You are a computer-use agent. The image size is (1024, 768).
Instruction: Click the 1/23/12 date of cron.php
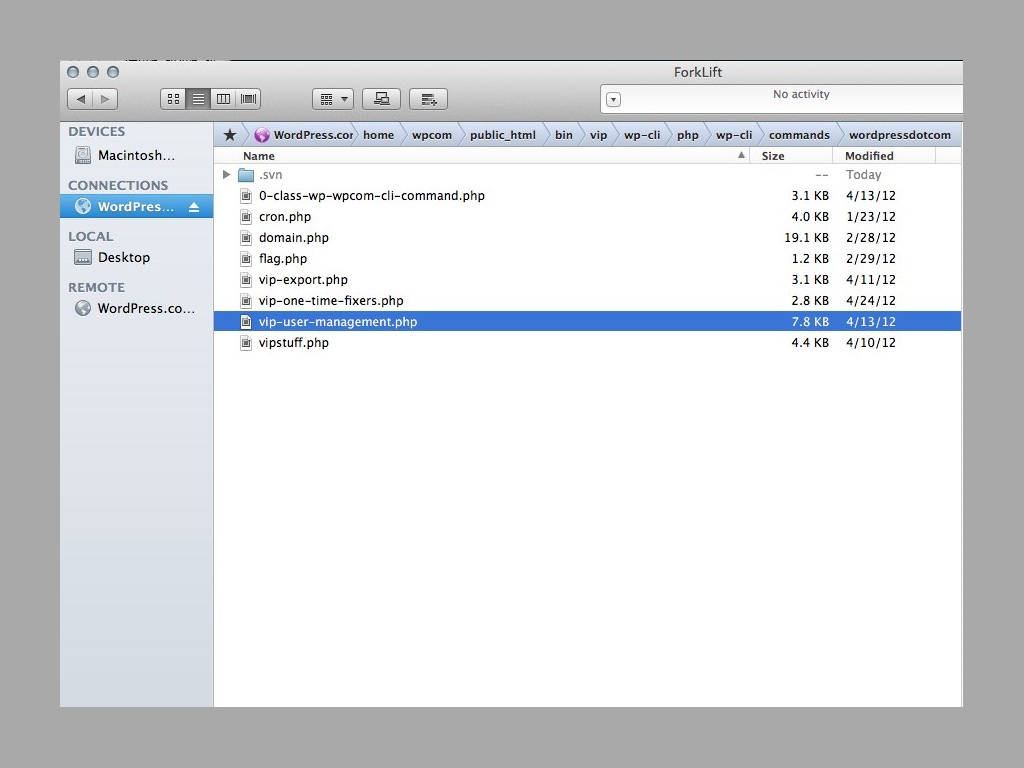[871, 217]
